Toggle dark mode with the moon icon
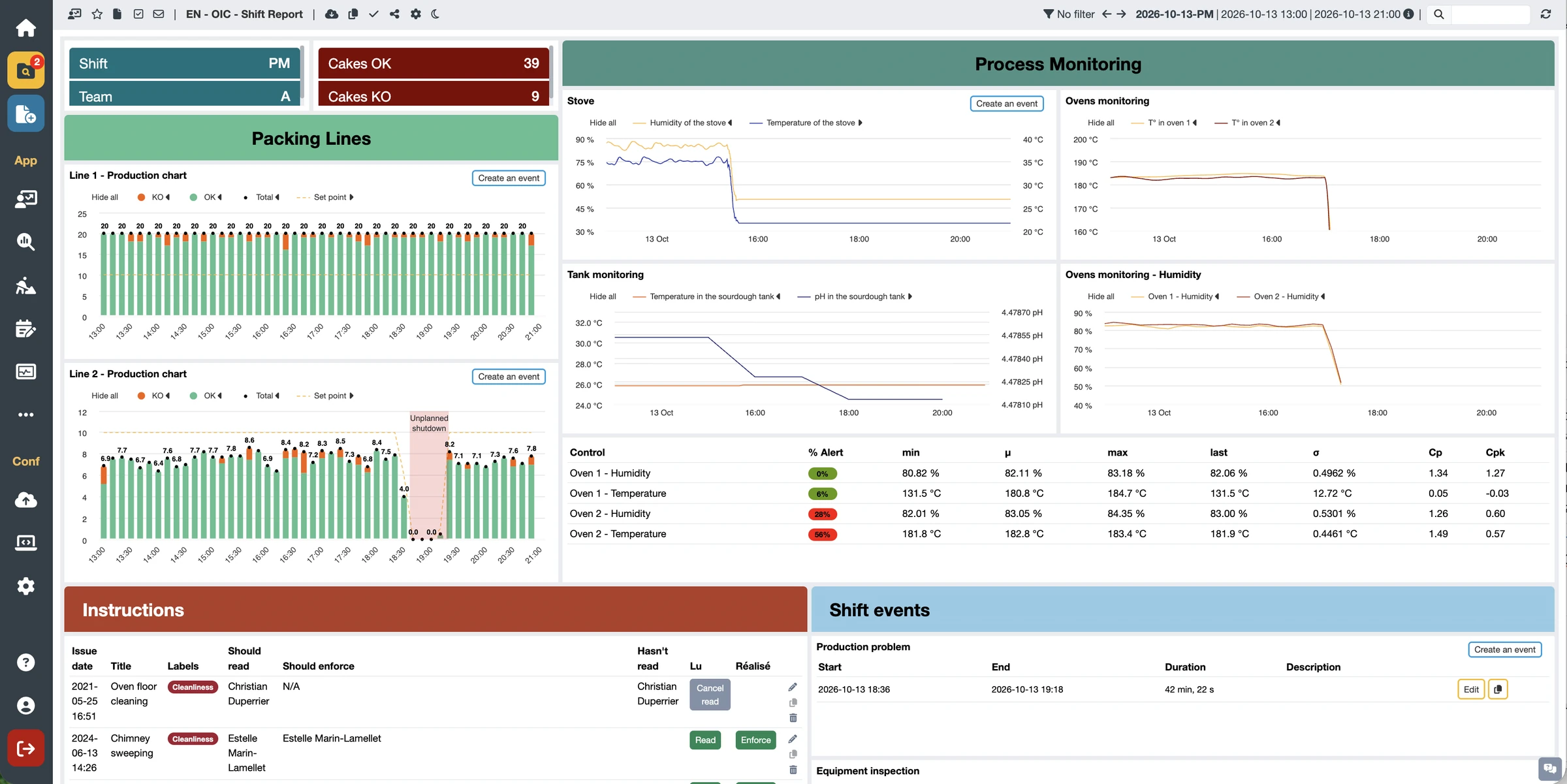This screenshot has width=1567, height=784. click(435, 14)
